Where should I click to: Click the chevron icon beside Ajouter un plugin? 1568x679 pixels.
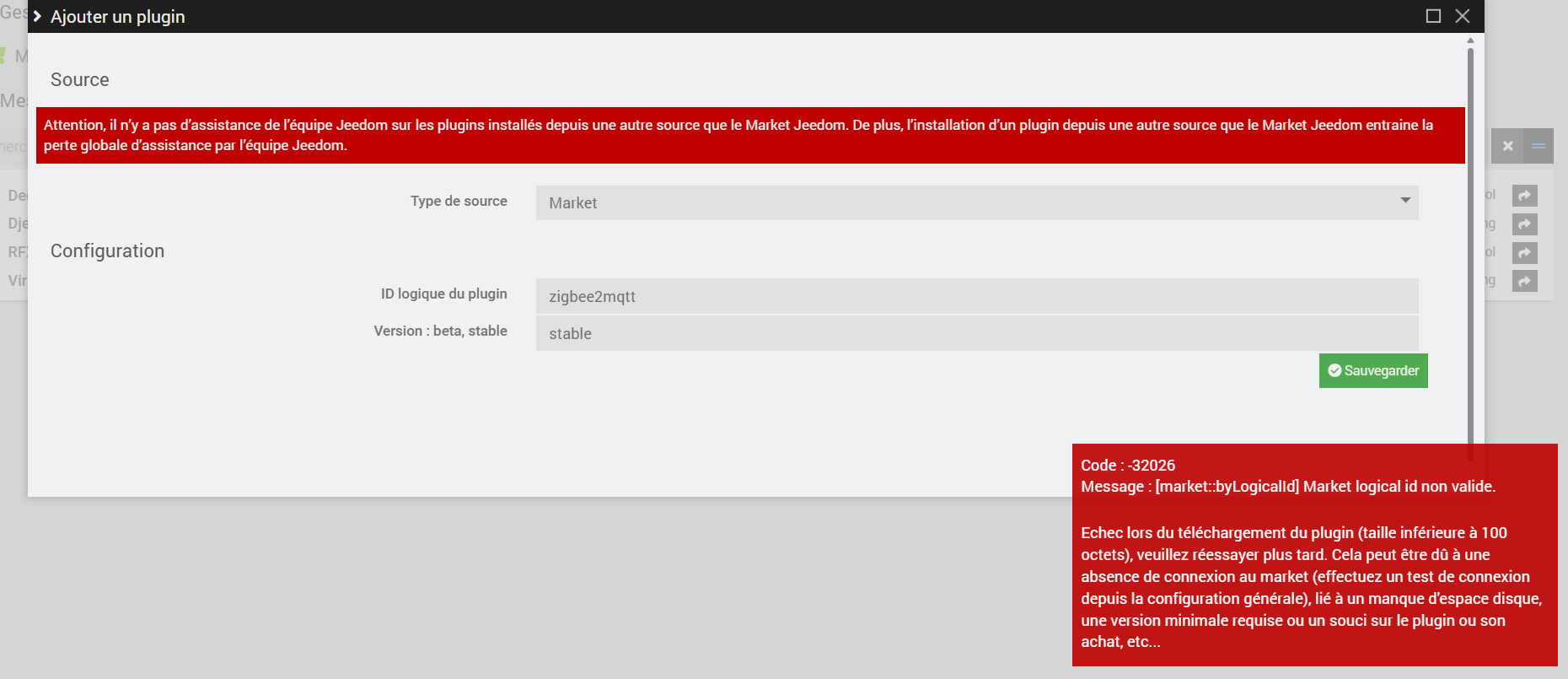[37, 16]
